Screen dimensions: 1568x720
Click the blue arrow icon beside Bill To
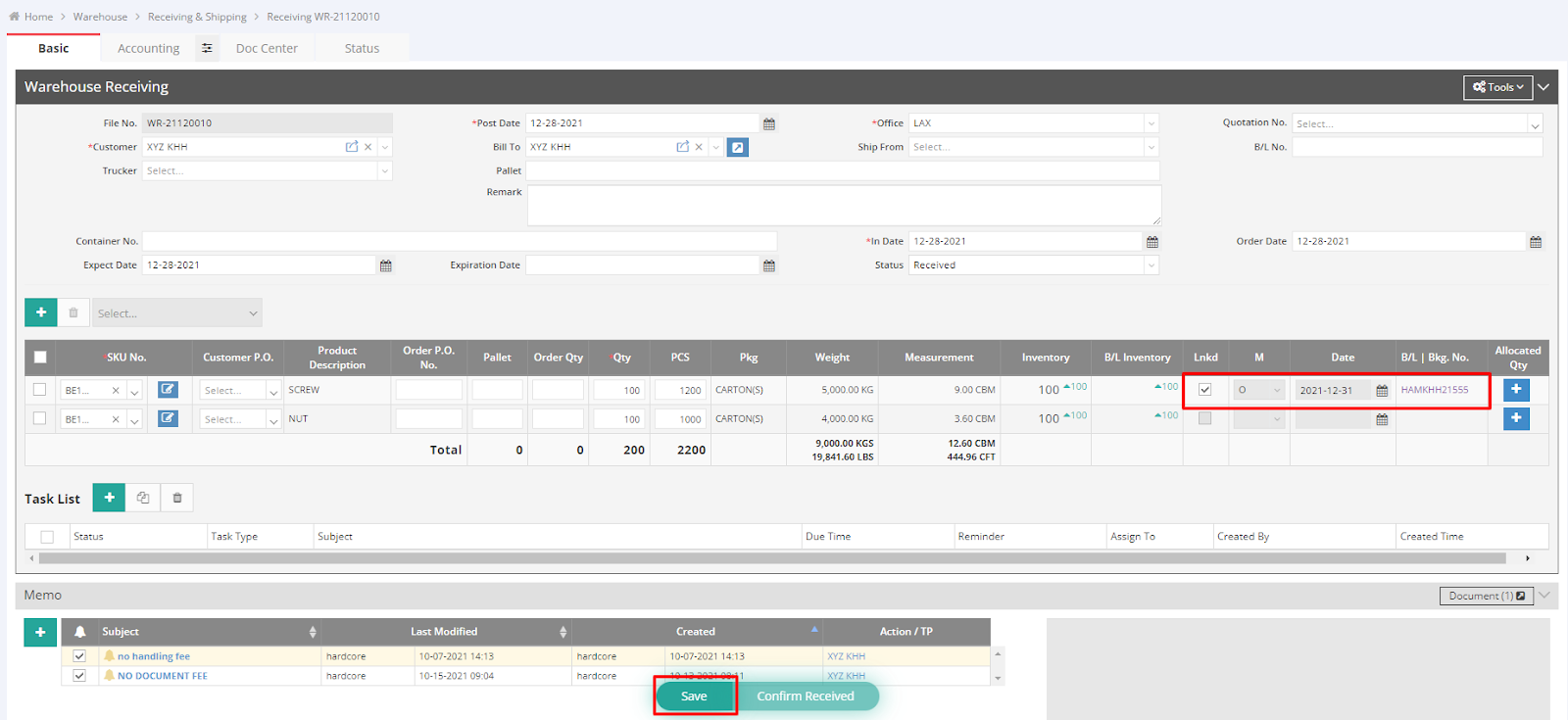738,147
